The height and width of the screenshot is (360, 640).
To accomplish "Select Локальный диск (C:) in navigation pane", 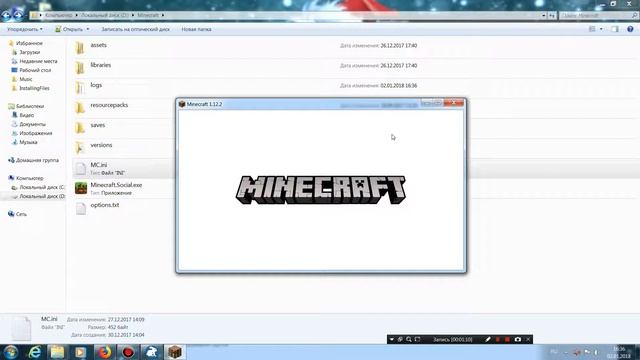I will (x=42, y=187).
